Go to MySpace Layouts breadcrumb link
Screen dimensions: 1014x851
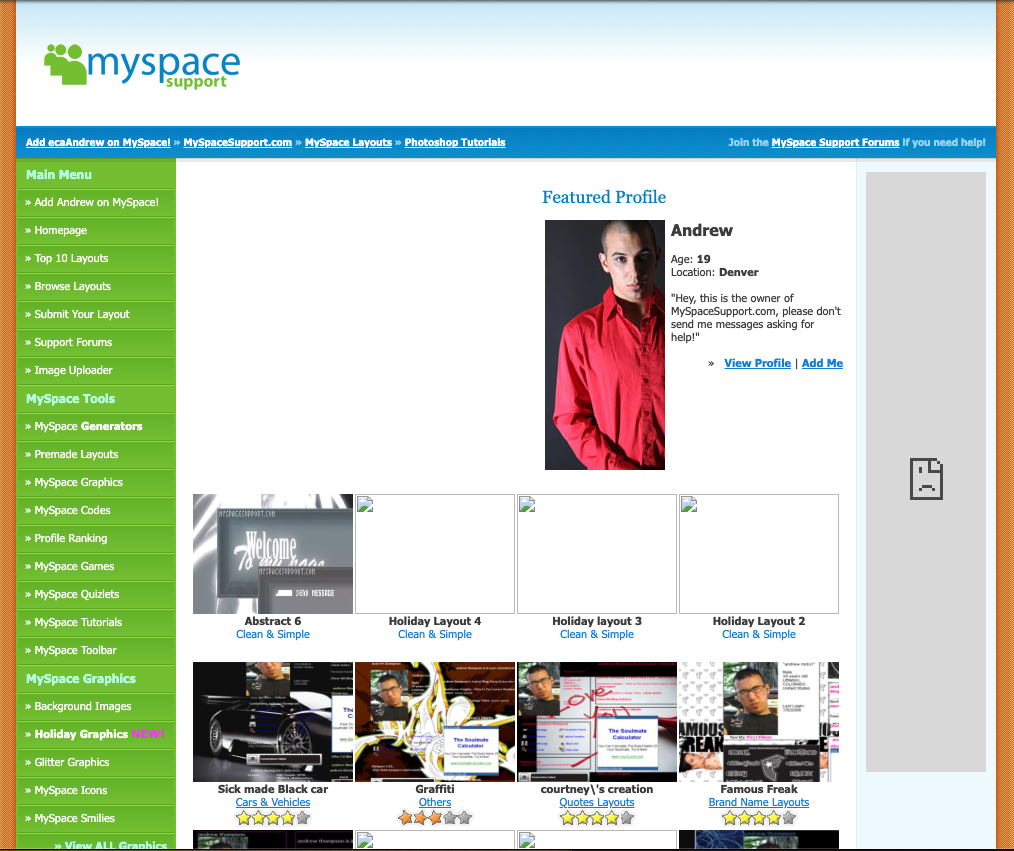[x=348, y=142]
